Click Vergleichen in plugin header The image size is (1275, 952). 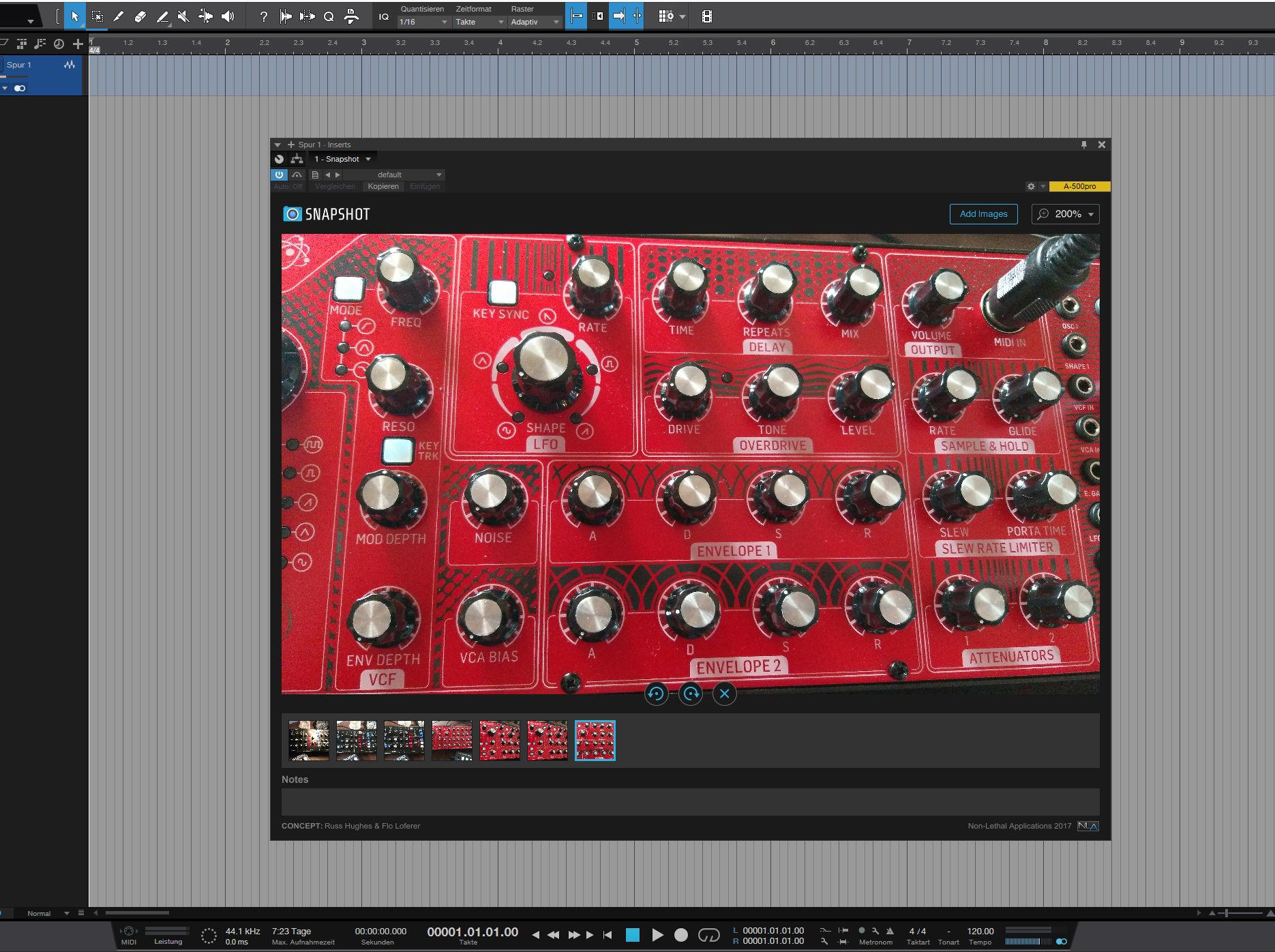(x=335, y=186)
